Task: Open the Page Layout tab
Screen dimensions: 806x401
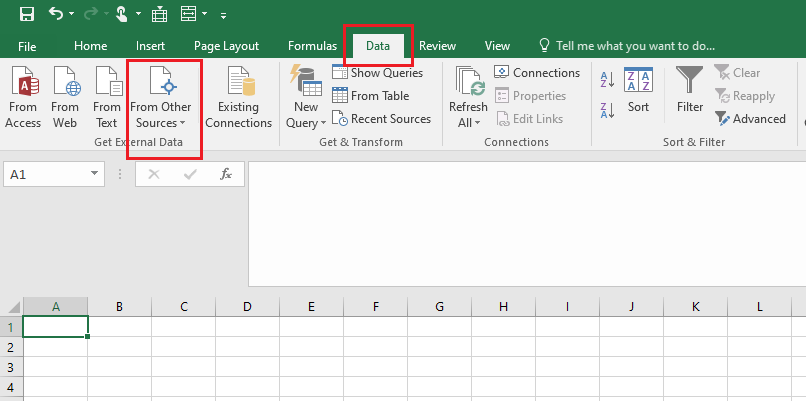Action: click(226, 46)
